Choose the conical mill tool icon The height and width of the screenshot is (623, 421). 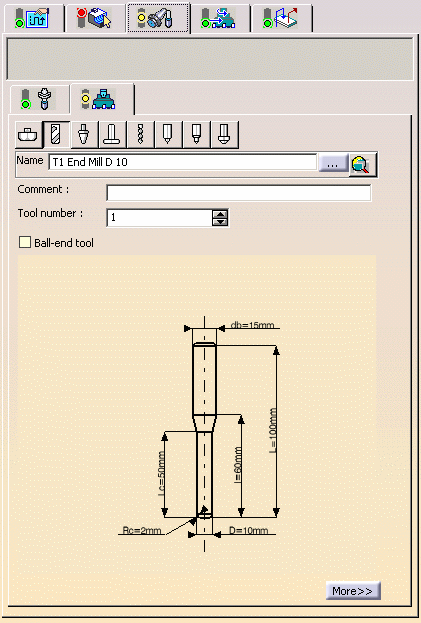pyautogui.click(x=84, y=135)
